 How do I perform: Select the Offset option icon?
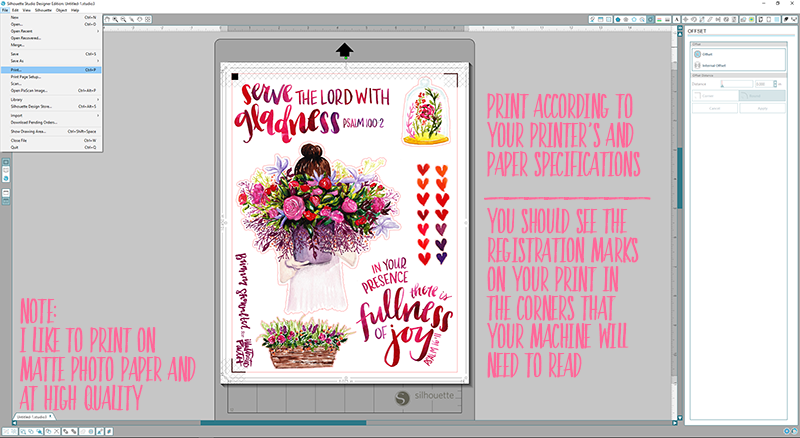point(697,54)
